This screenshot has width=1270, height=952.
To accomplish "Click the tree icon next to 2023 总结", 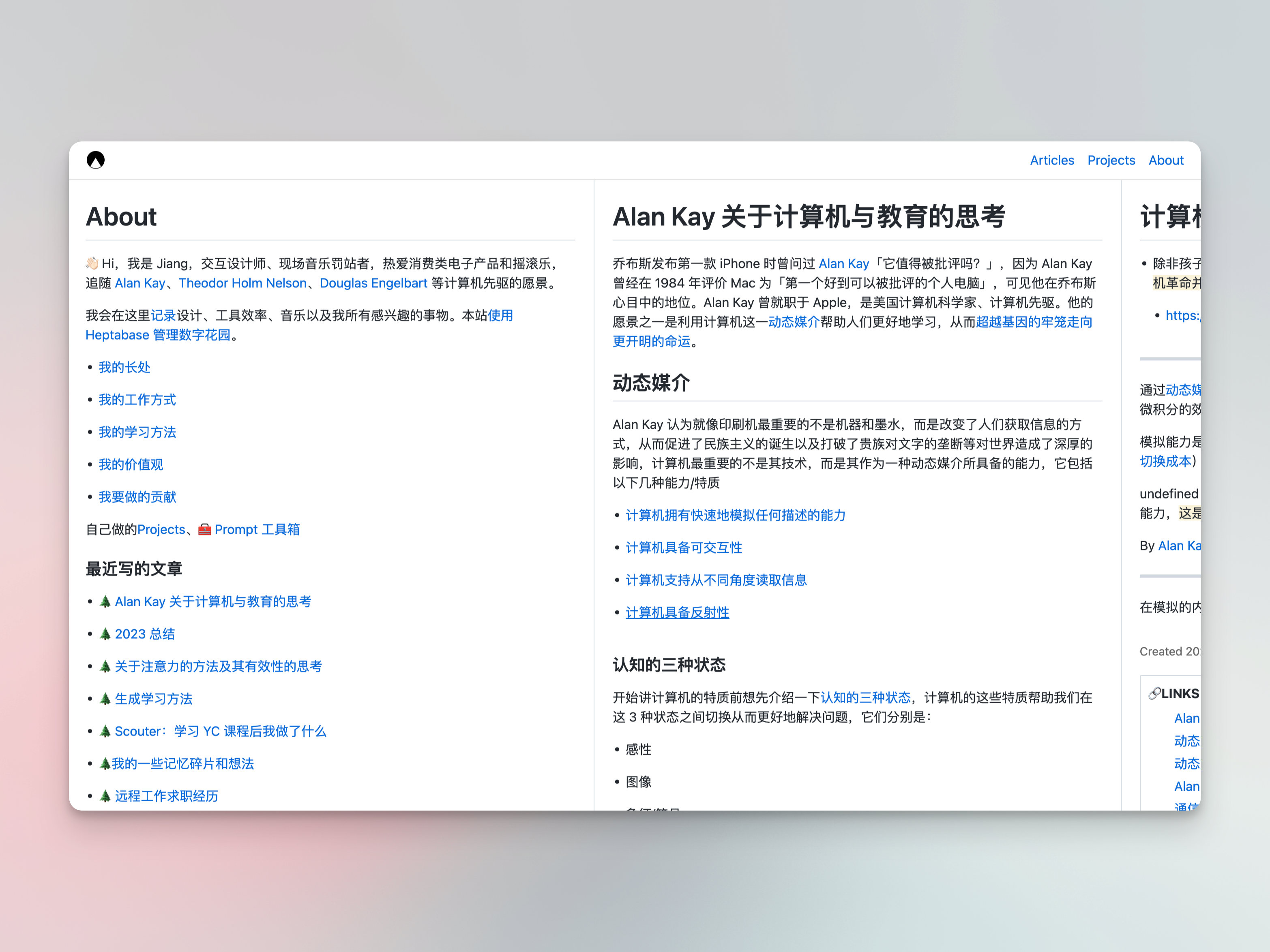I will click(105, 634).
